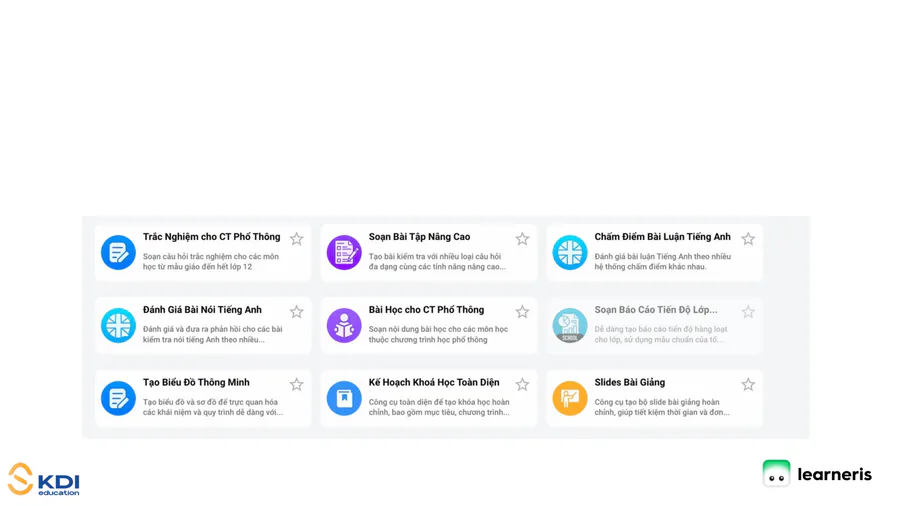Click the Bài Học cho CT Phổ Thông icon
This screenshot has width=900, height=506.
click(344, 326)
